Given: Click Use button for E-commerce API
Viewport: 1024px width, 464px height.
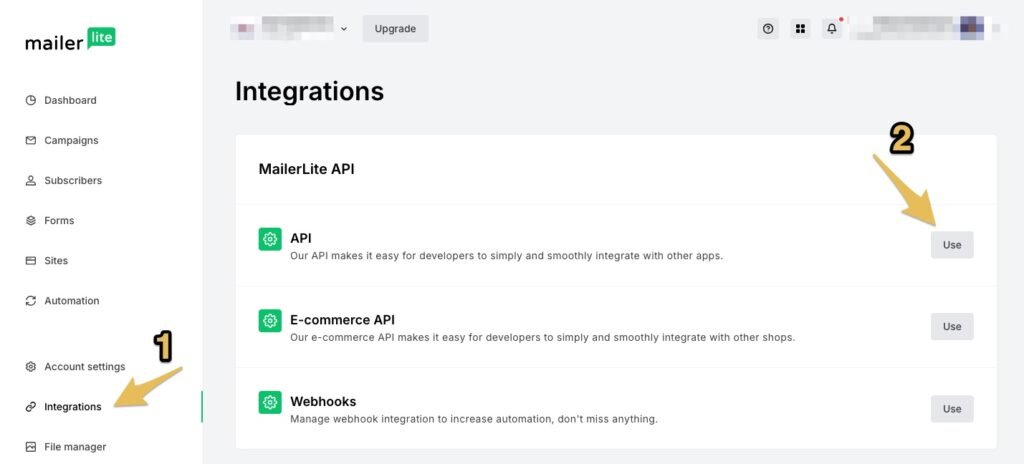Looking at the screenshot, I should coord(952,326).
